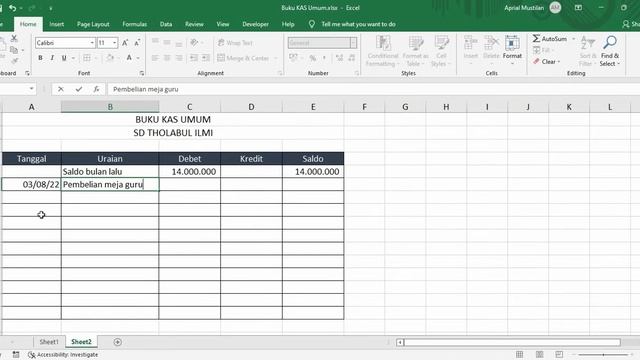Expand the AutoSum dropdown arrow
The image size is (640, 360).
click(x=573, y=39)
